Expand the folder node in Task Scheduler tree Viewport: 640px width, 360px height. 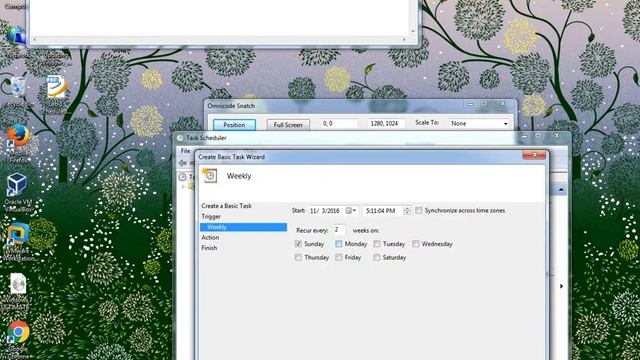pos(183,187)
